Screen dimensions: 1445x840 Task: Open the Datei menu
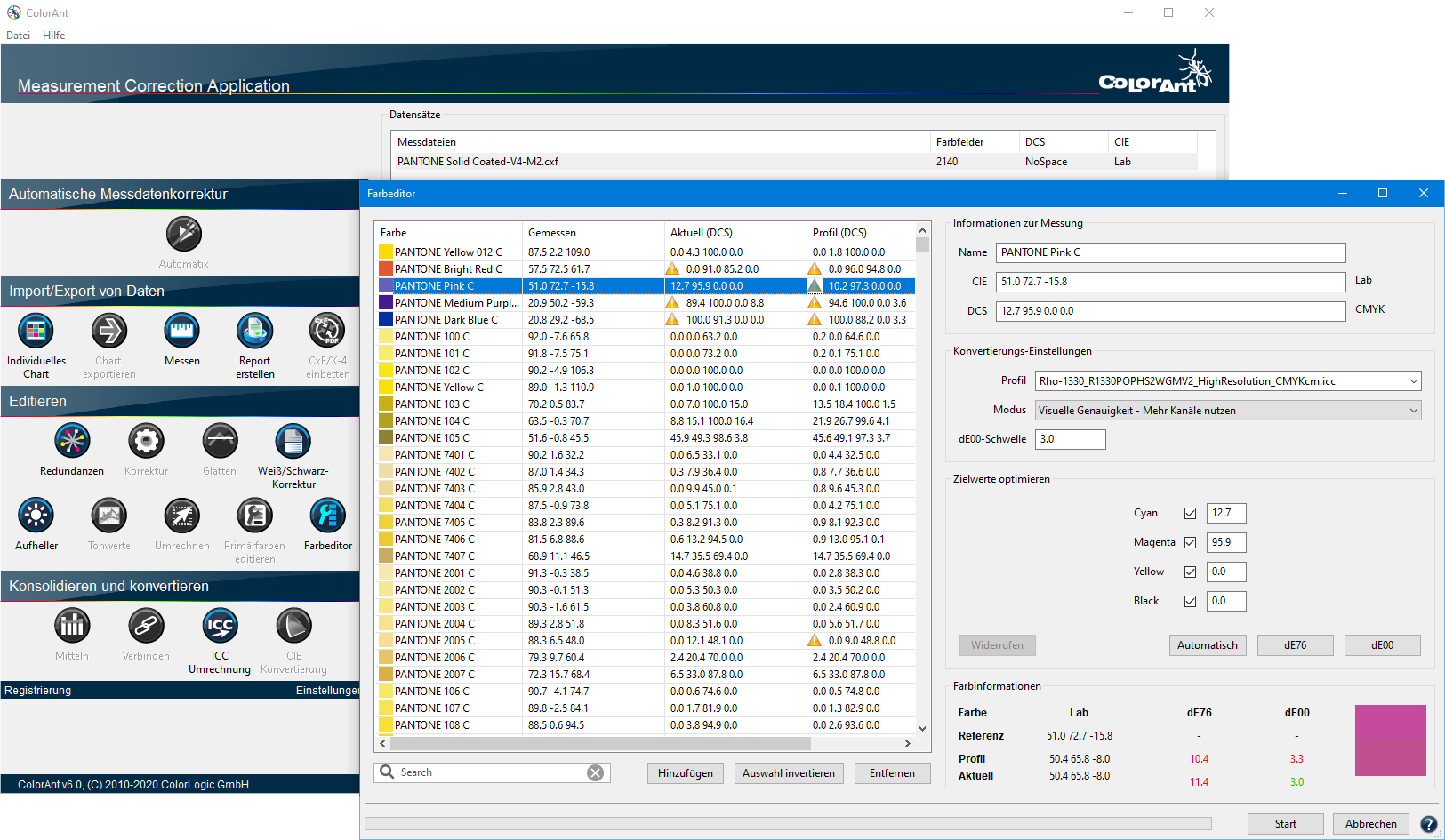(18, 36)
